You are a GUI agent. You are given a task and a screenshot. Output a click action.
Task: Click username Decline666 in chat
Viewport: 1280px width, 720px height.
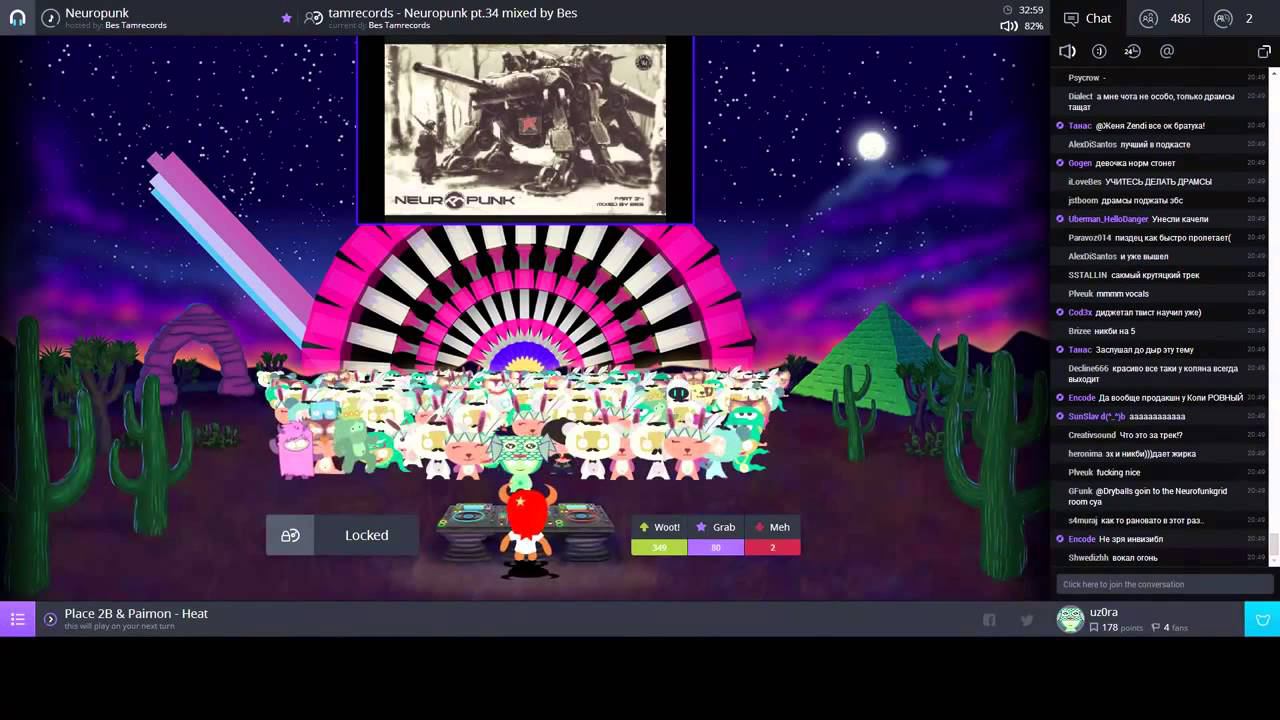tap(1088, 369)
